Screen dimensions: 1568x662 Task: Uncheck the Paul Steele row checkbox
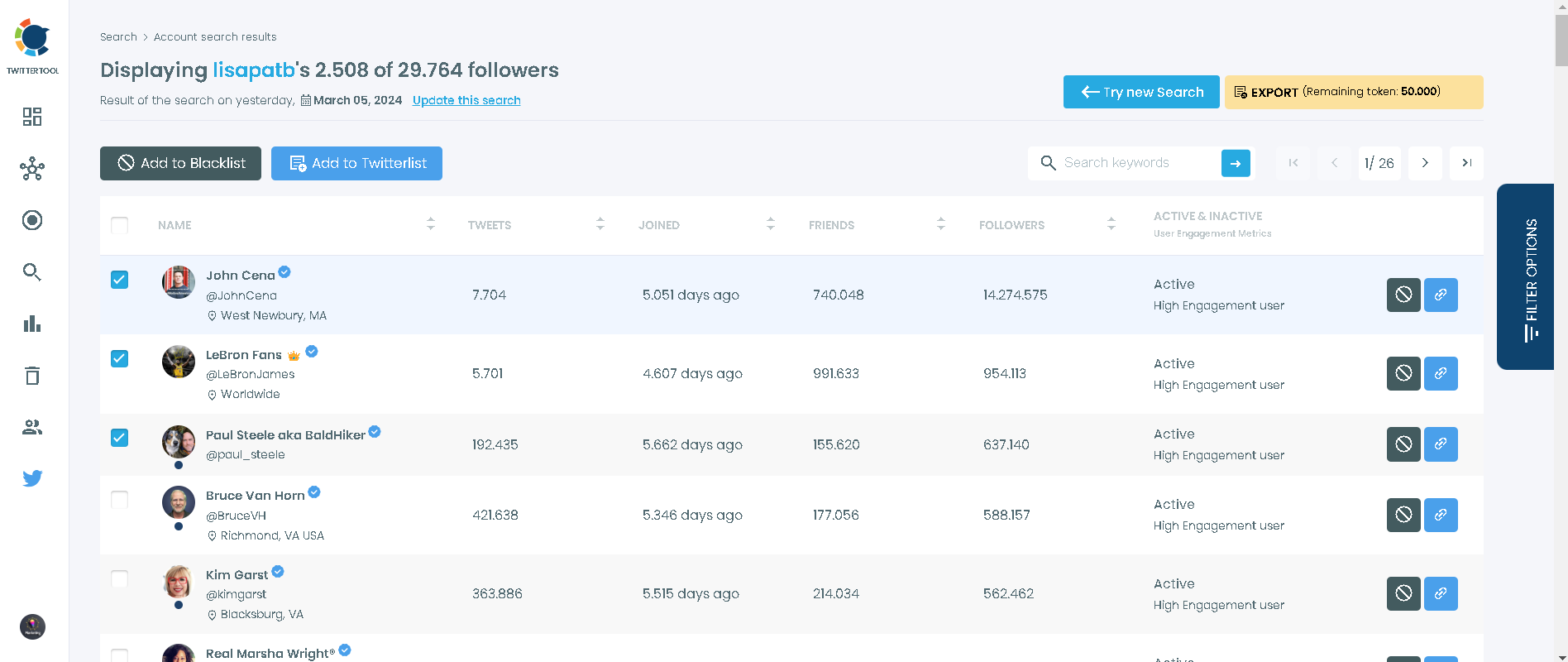(x=120, y=438)
